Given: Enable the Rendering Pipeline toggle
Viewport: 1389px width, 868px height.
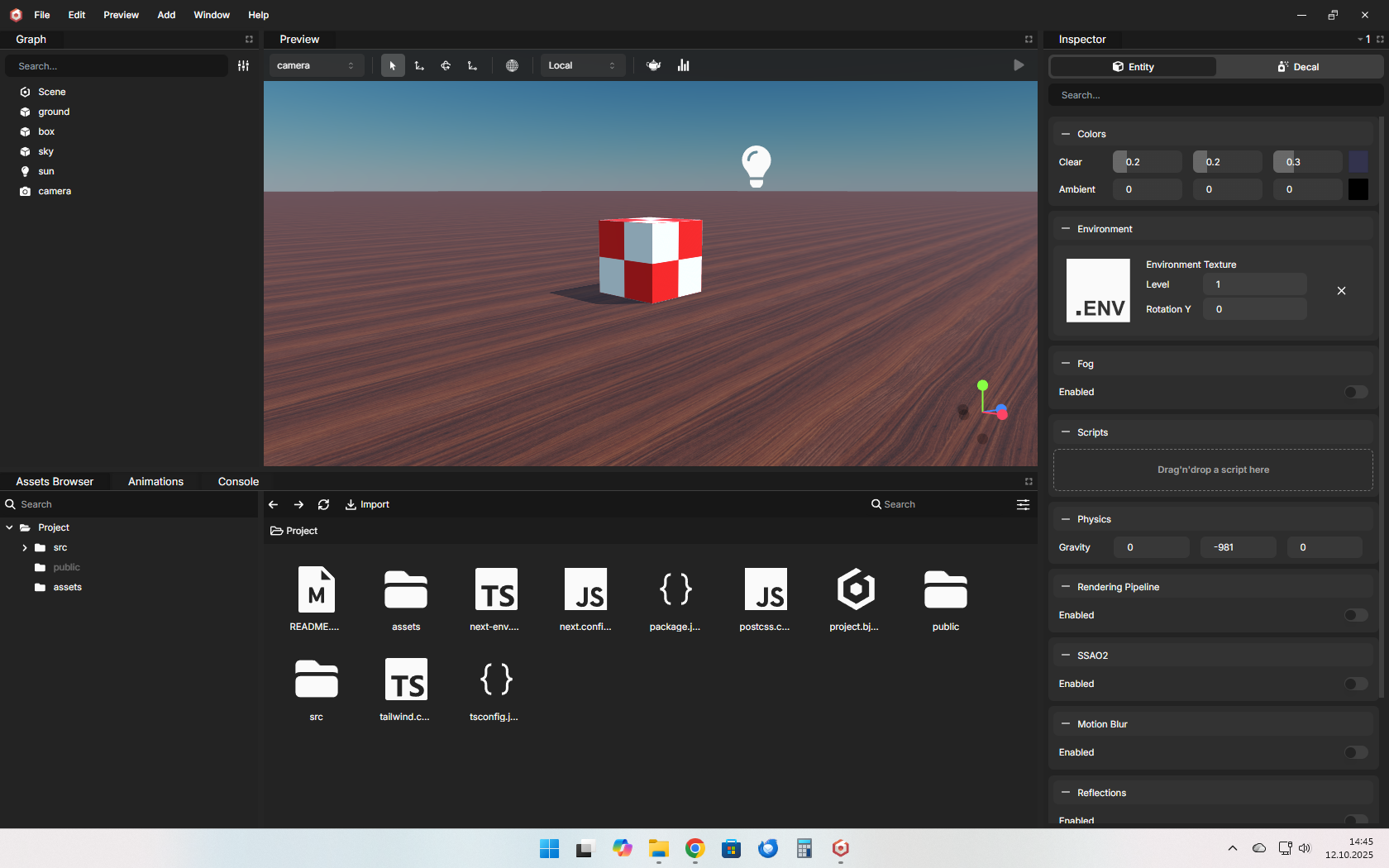Looking at the screenshot, I should click(1355, 615).
